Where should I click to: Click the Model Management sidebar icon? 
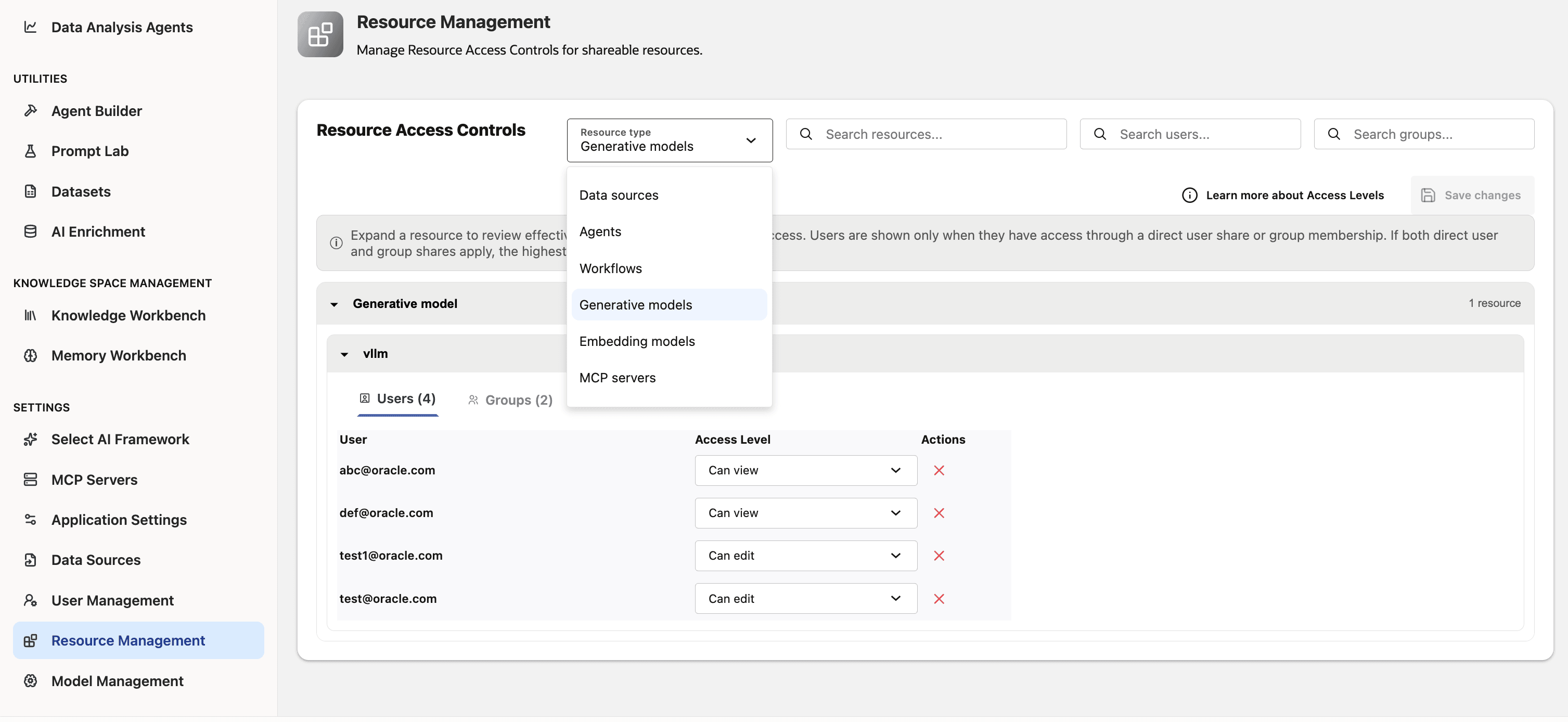coord(31,680)
